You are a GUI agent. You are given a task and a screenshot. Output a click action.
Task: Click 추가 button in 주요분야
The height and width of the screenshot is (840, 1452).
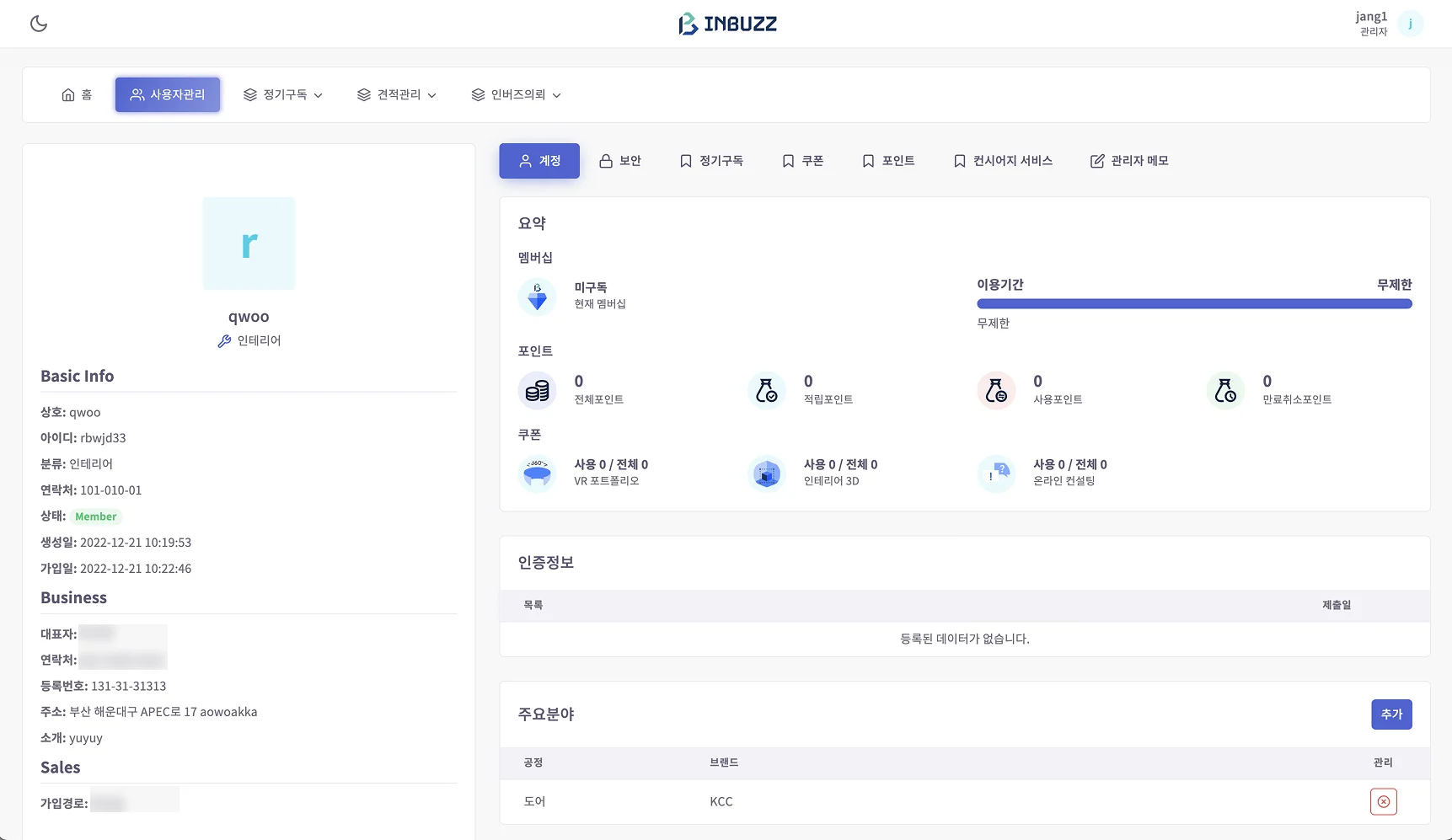click(1391, 714)
